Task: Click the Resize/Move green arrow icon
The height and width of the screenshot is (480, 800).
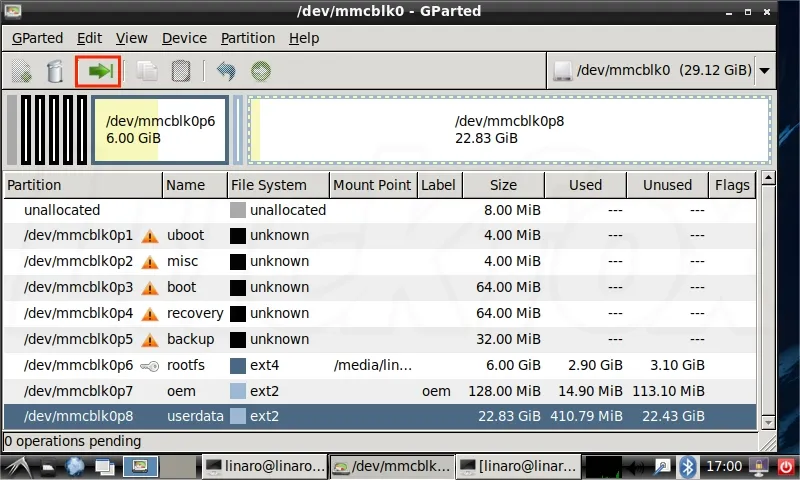Action: [x=99, y=71]
